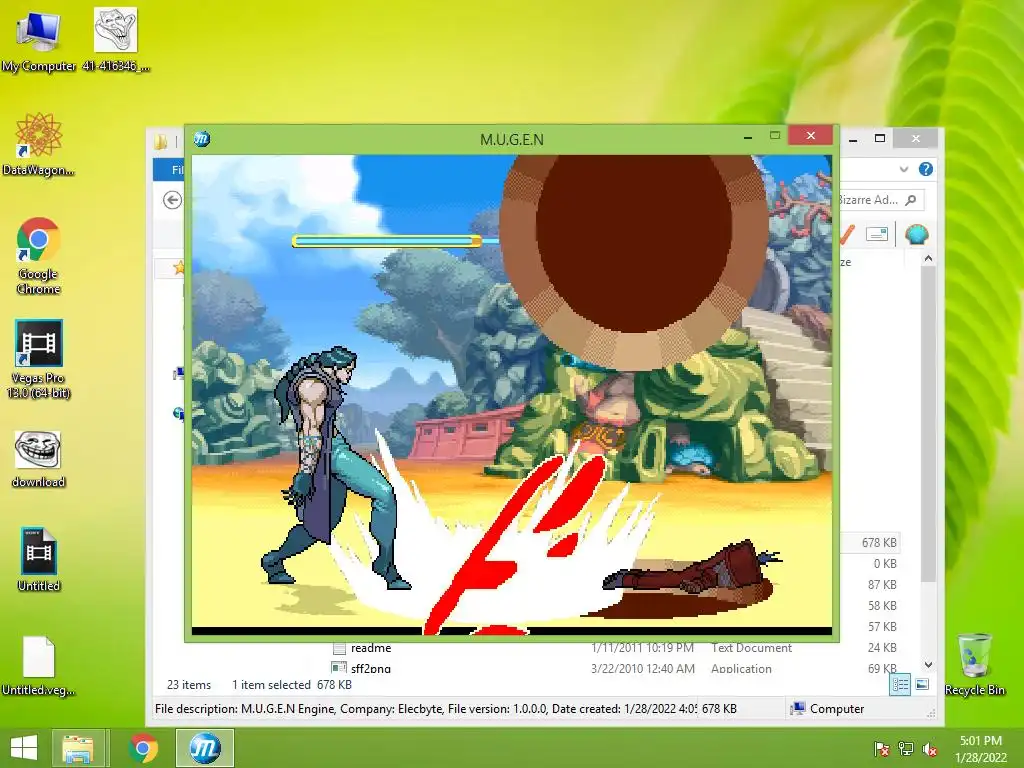Switch to Explorer large icons view
The width and height of the screenshot is (1024, 768).
point(922,684)
